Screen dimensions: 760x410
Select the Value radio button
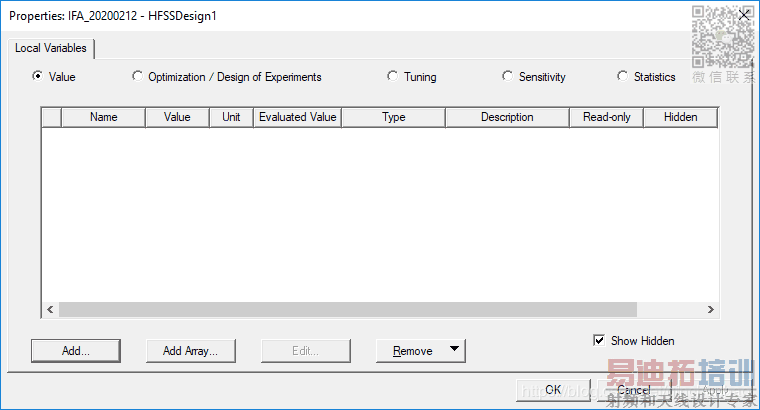tap(37, 76)
